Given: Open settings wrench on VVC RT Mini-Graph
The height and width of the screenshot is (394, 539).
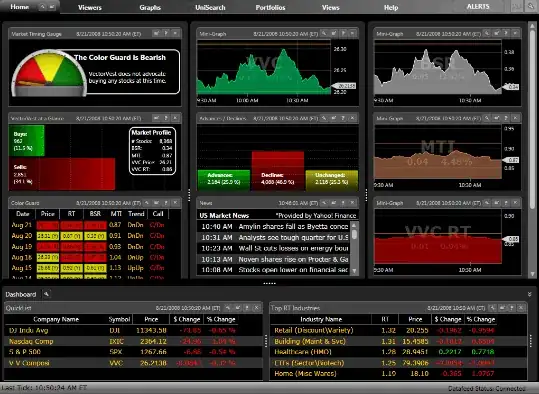Looking at the screenshot, I should [x=487, y=203].
